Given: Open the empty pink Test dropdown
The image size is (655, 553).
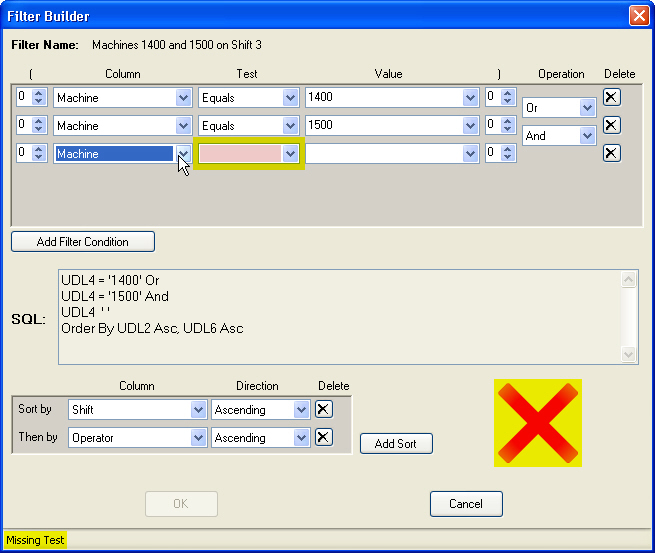Looking at the screenshot, I should [x=290, y=154].
